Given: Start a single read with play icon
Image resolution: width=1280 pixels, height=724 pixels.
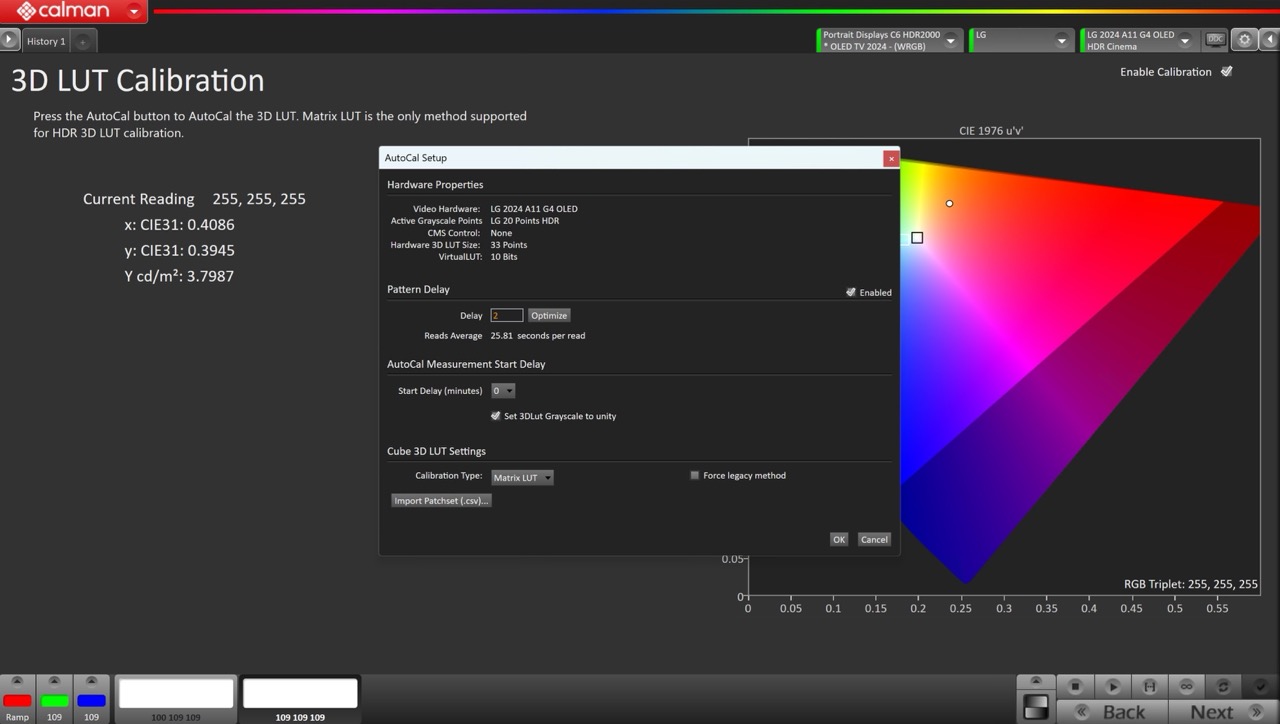Looking at the screenshot, I should [1113, 686].
